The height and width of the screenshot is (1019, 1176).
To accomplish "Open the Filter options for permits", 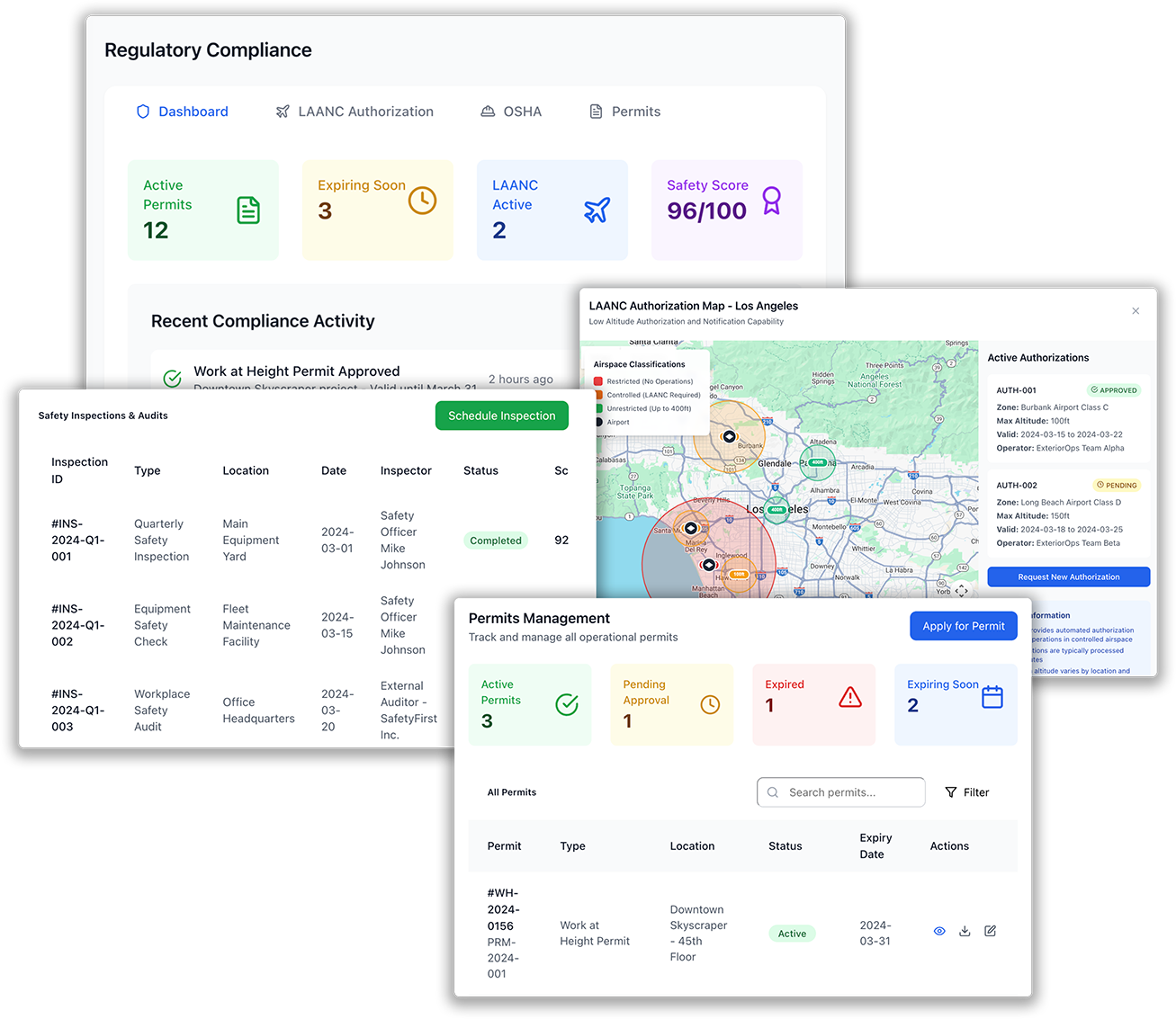I will (x=967, y=792).
